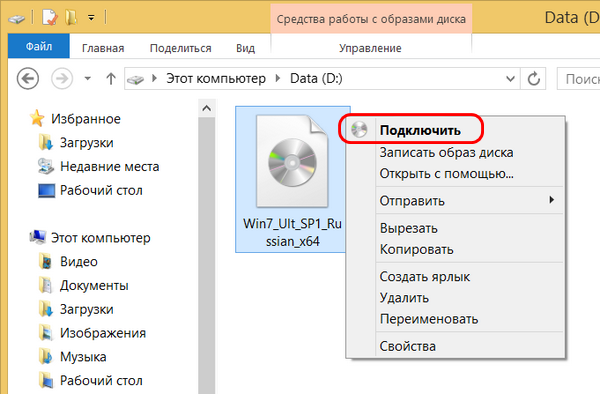Open the address bar history dropdown
This screenshot has height=394, width=600.
[x=510, y=79]
